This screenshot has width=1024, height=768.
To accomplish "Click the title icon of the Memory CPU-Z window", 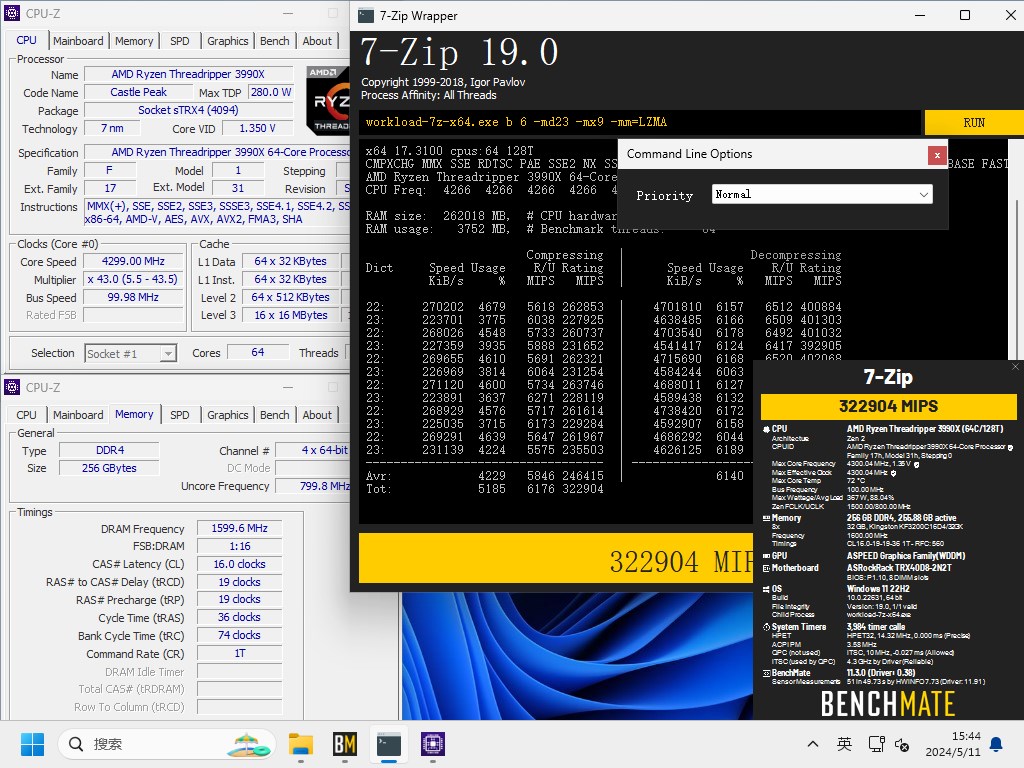I will (12, 387).
